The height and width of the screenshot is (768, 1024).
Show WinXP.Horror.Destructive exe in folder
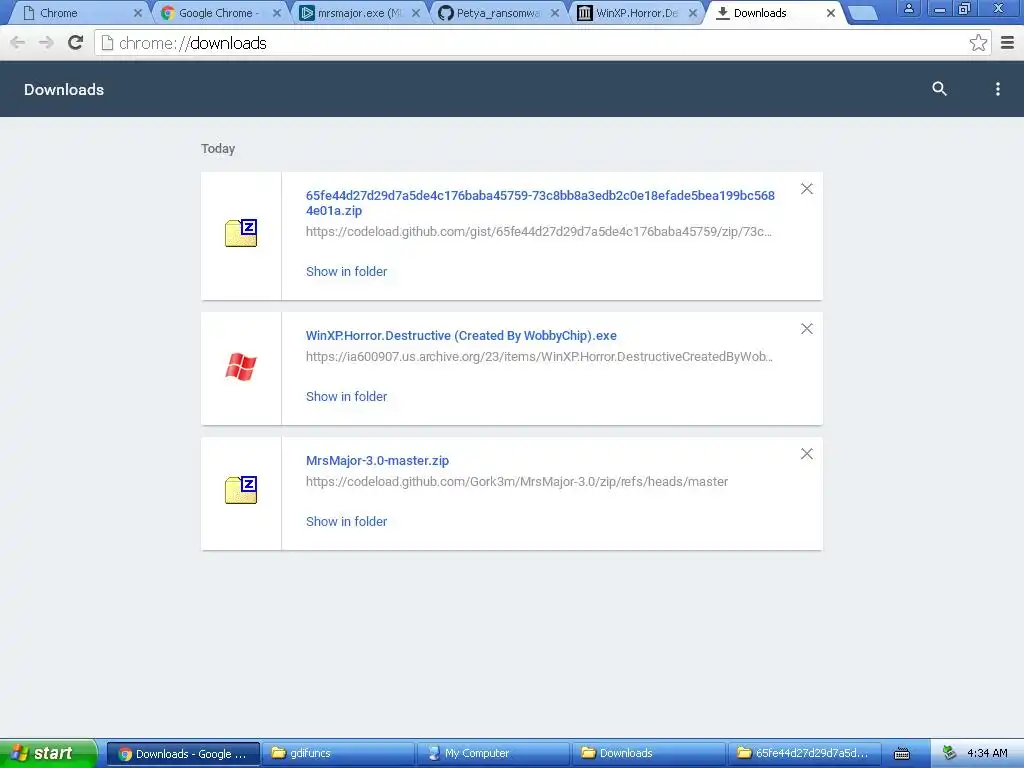pos(346,396)
